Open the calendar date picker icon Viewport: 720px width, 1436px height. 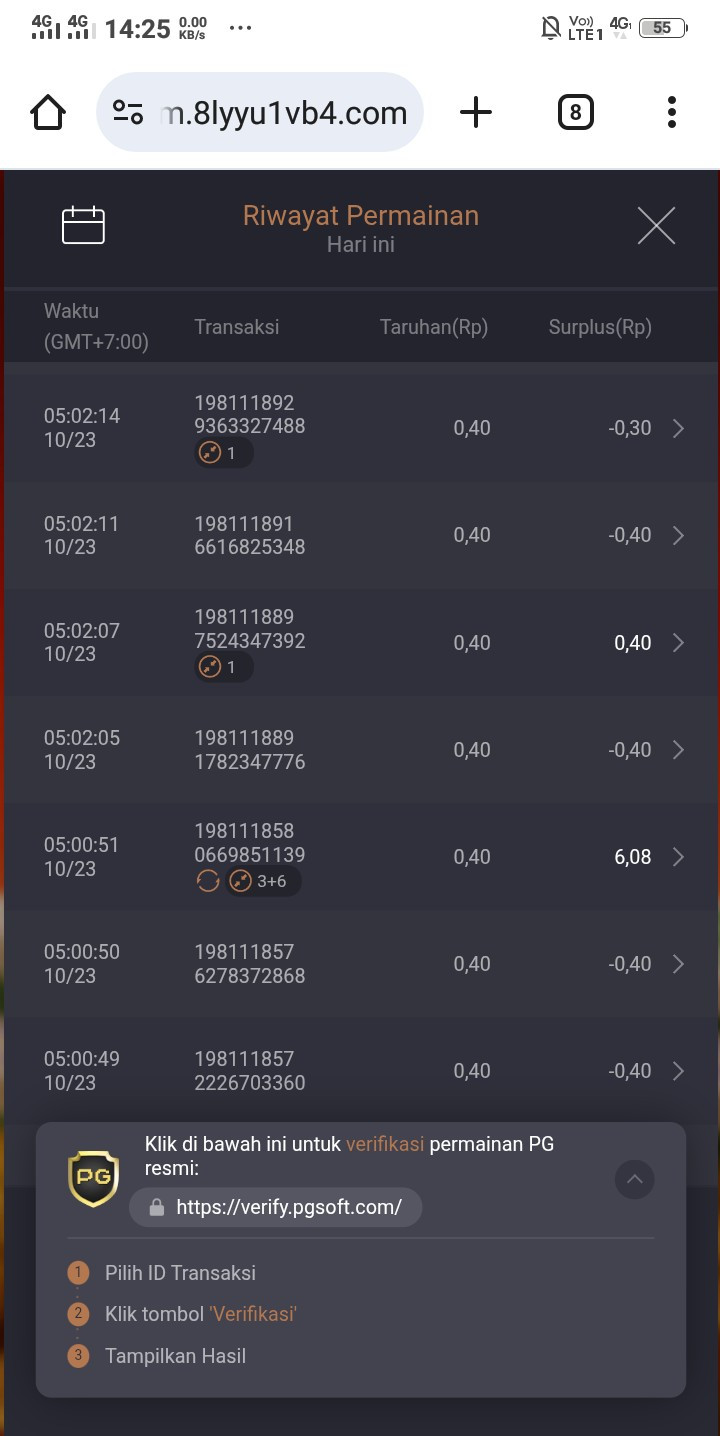(x=83, y=225)
